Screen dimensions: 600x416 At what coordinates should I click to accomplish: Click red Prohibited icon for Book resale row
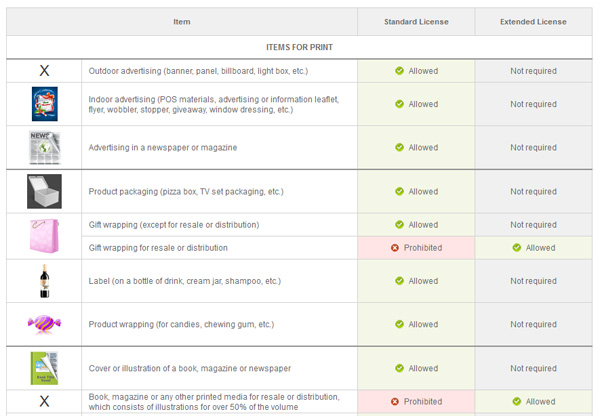pos(395,401)
